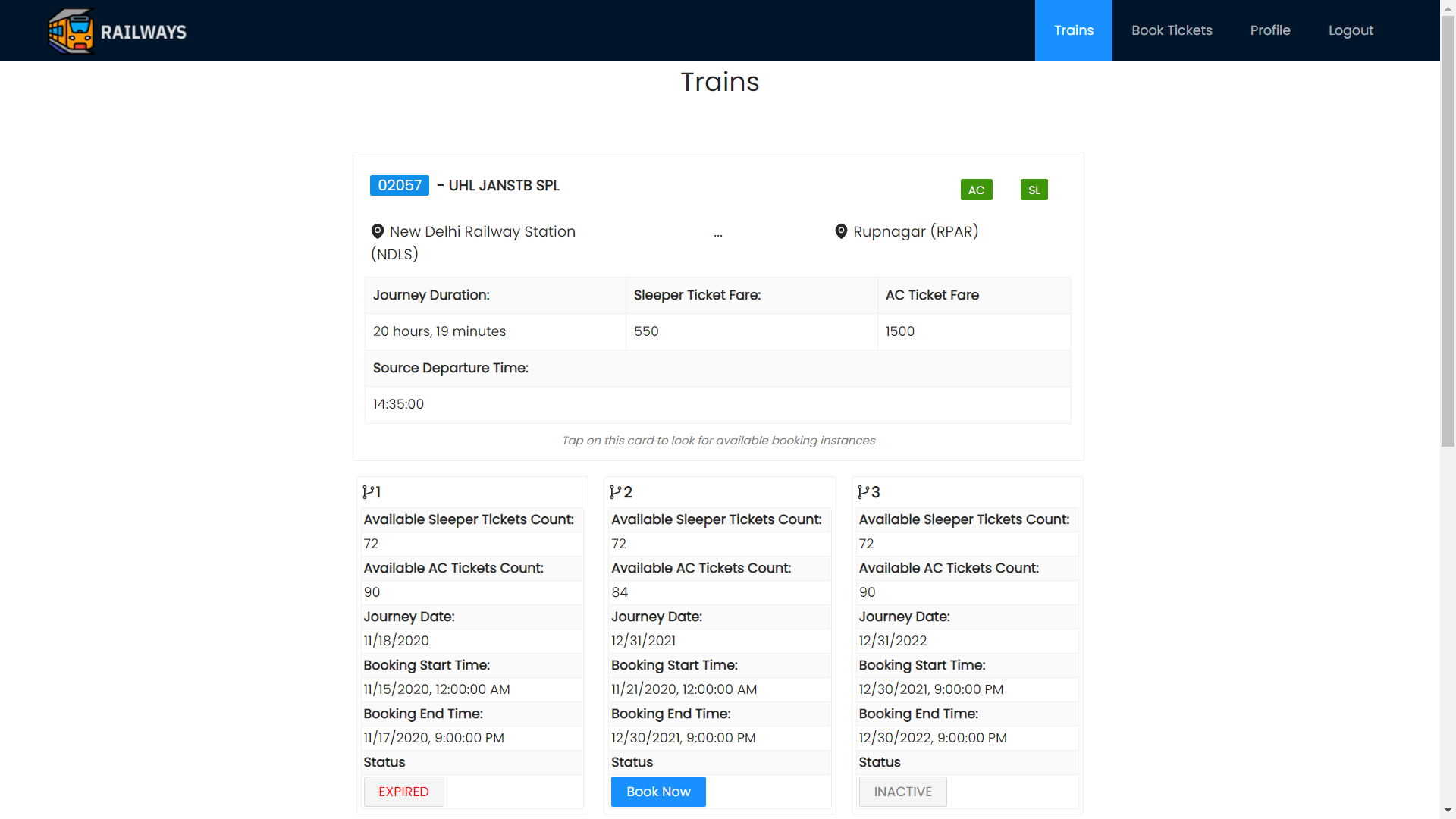Click Logout in the navigation bar
1456x819 pixels.
[x=1351, y=30]
